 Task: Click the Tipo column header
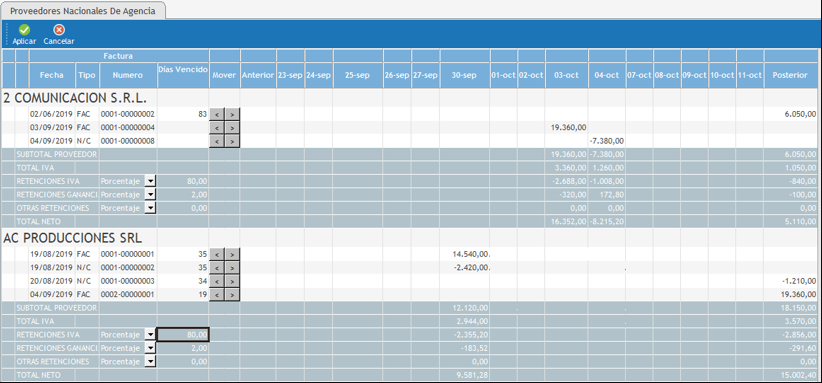pyautogui.click(x=87, y=75)
